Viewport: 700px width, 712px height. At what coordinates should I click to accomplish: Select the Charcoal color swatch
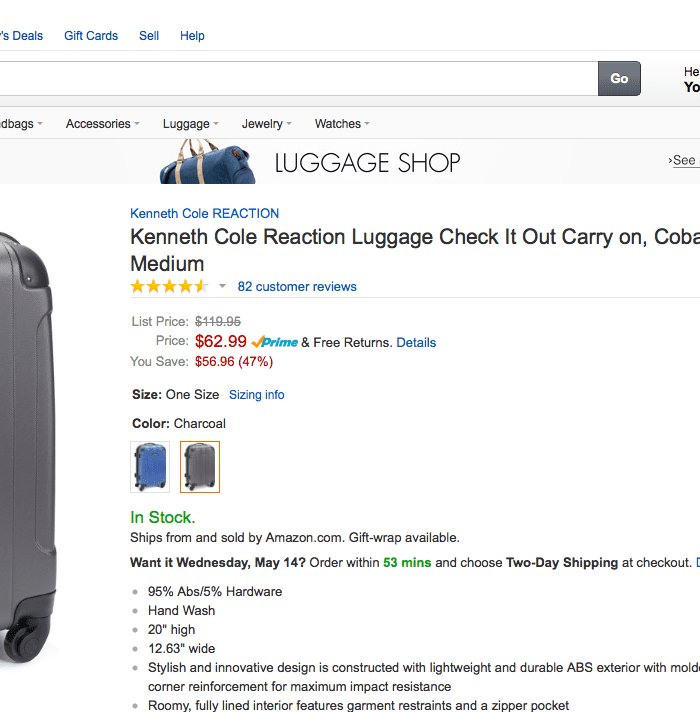pyautogui.click(x=200, y=467)
